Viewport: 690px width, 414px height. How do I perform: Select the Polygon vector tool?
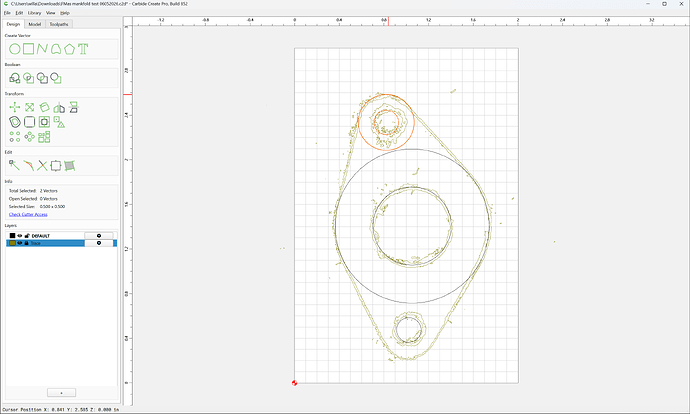click(70, 49)
